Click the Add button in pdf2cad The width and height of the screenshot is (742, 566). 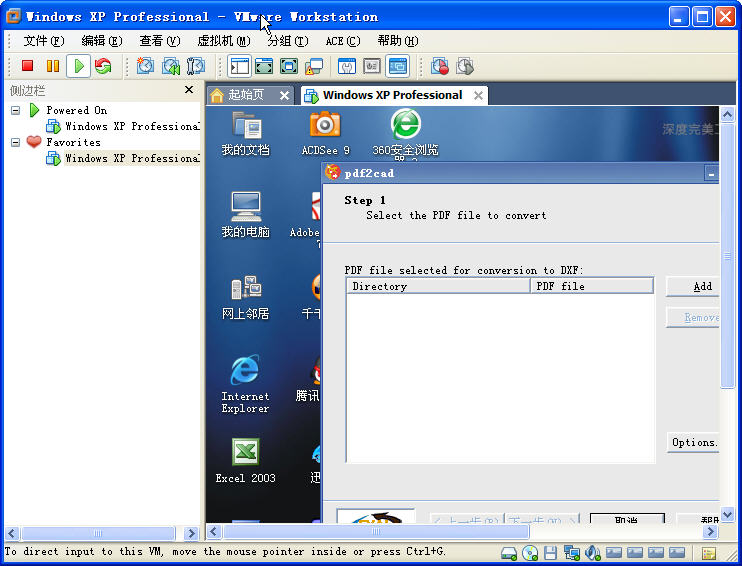click(702, 286)
